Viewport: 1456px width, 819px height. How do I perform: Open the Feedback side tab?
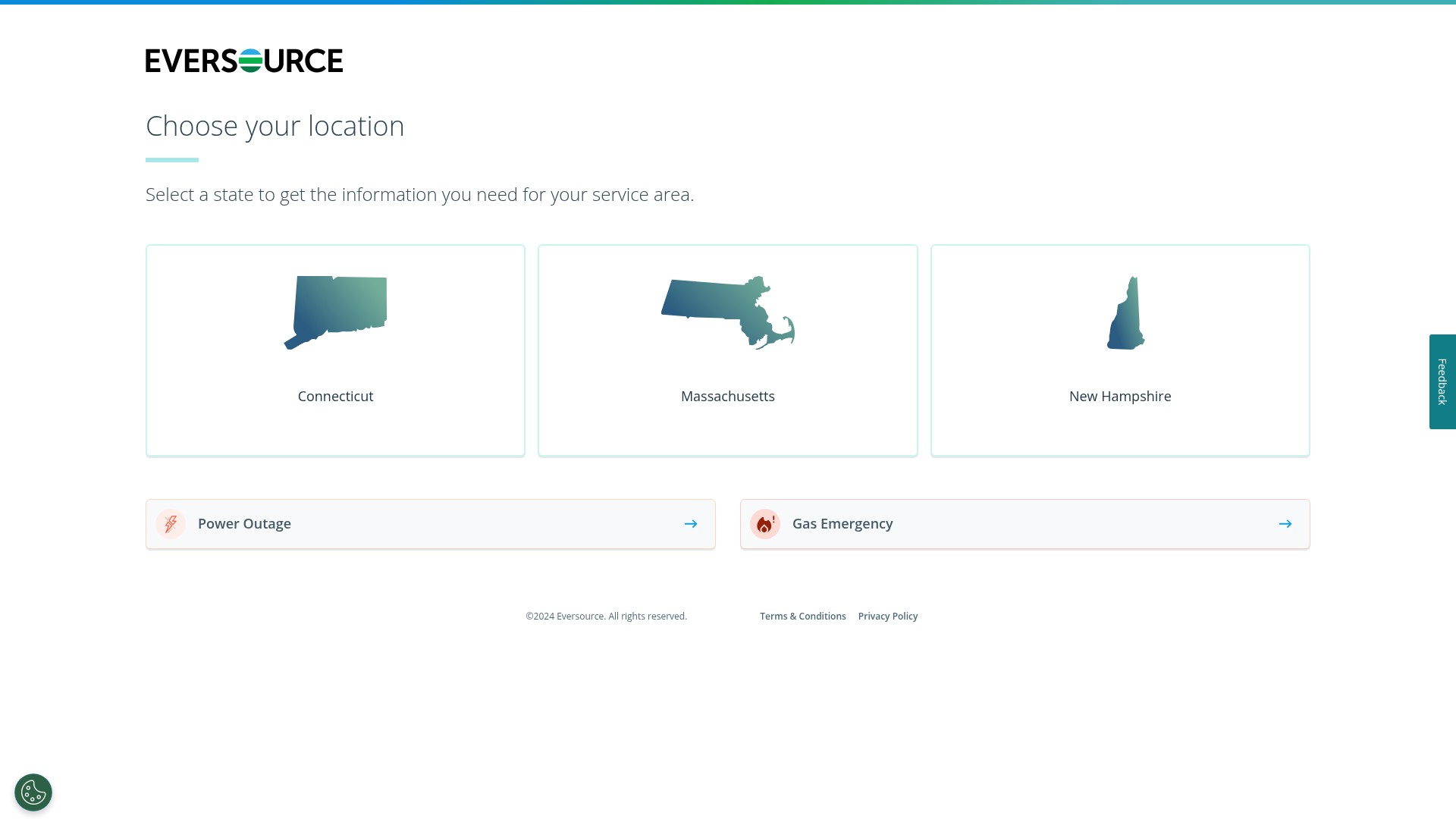(1442, 381)
